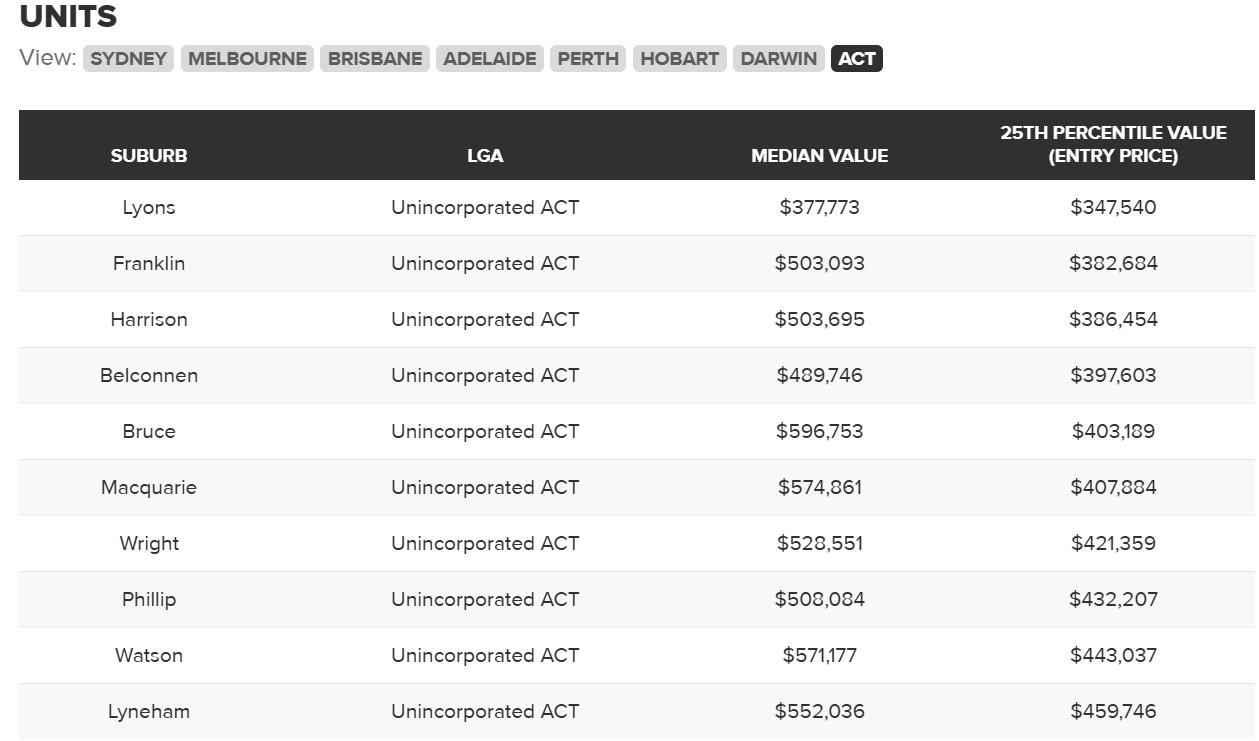Select Wright entry price $421,359
Screen dimensions: 1259x741
(1113, 543)
